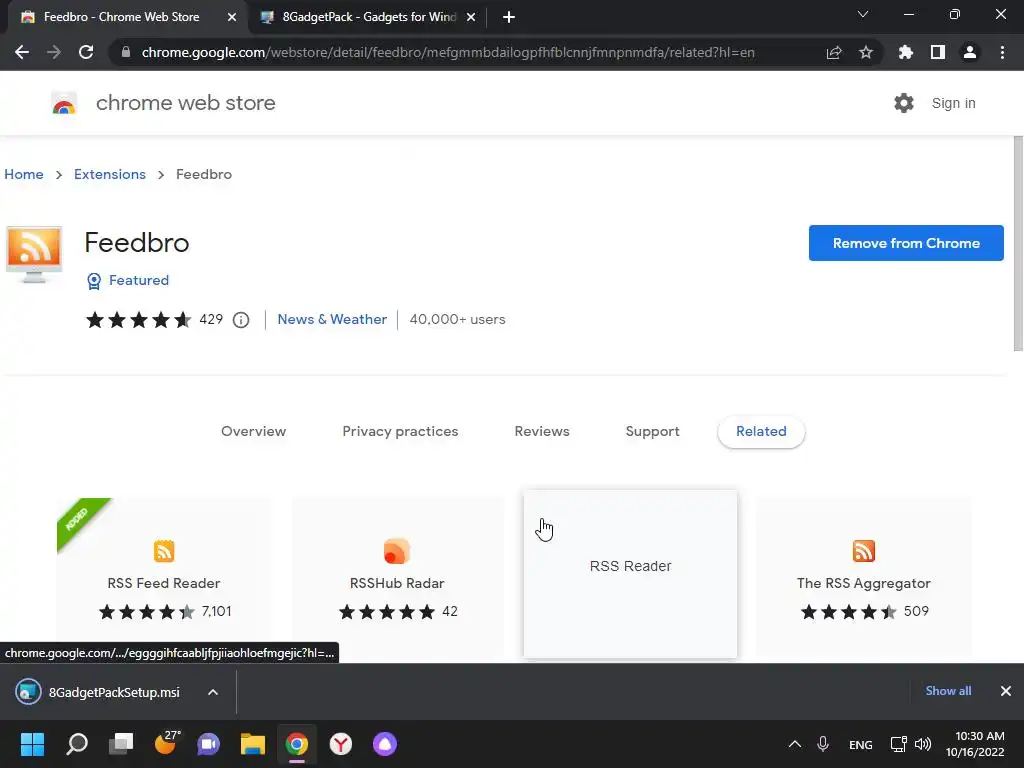Viewport: 1024px width, 768px height.
Task: Open the volume tray icon
Action: pyautogui.click(x=923, y=744)
